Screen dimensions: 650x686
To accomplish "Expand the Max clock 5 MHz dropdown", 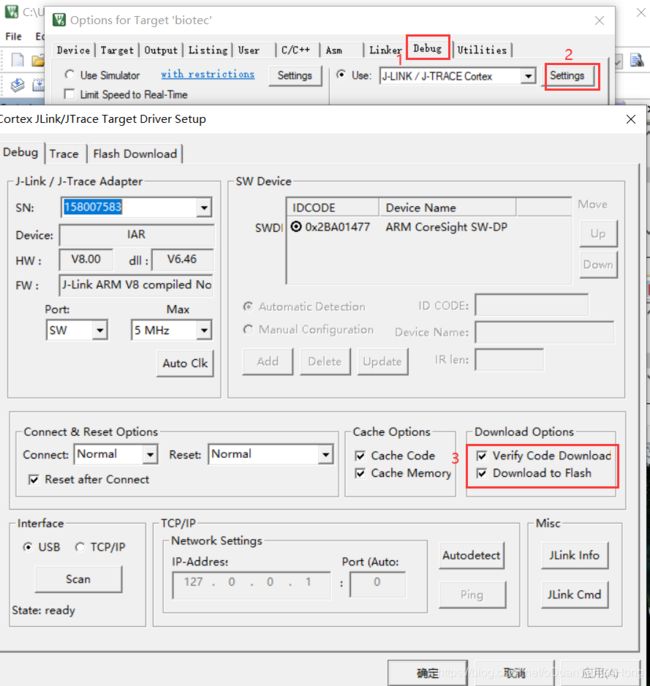I will point(204,330).
